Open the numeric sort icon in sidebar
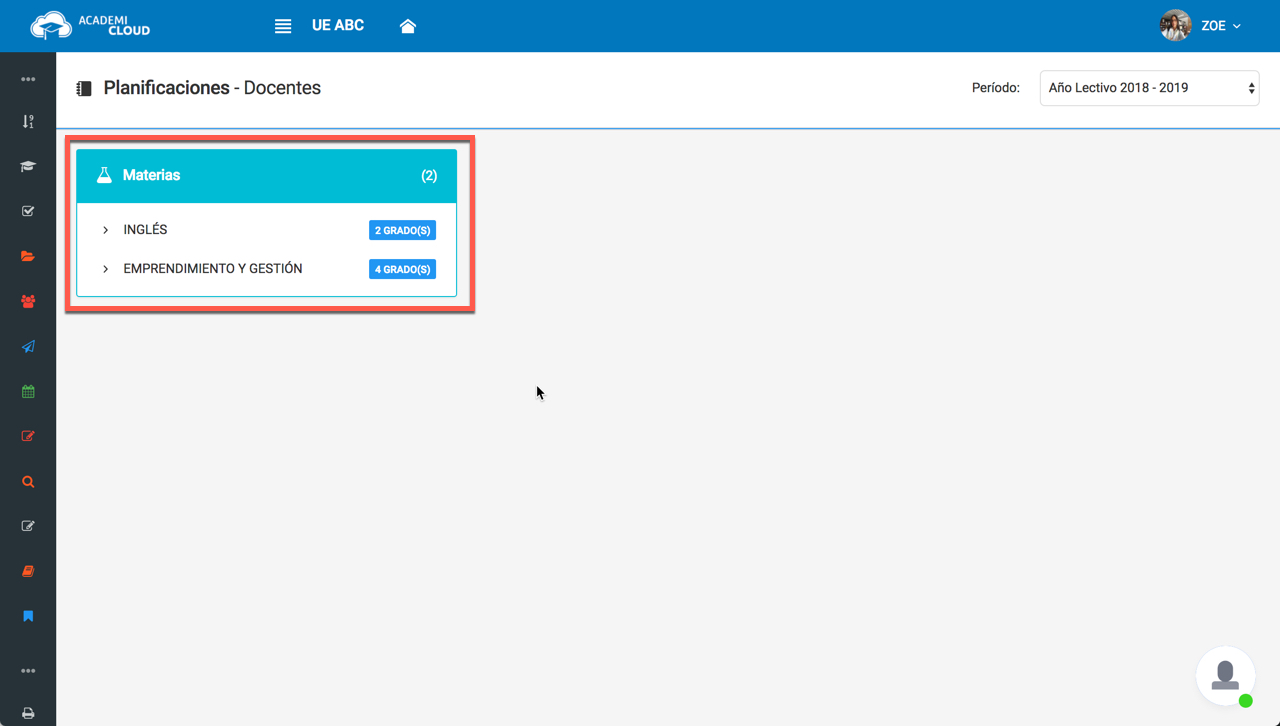 tap(28, 122)
